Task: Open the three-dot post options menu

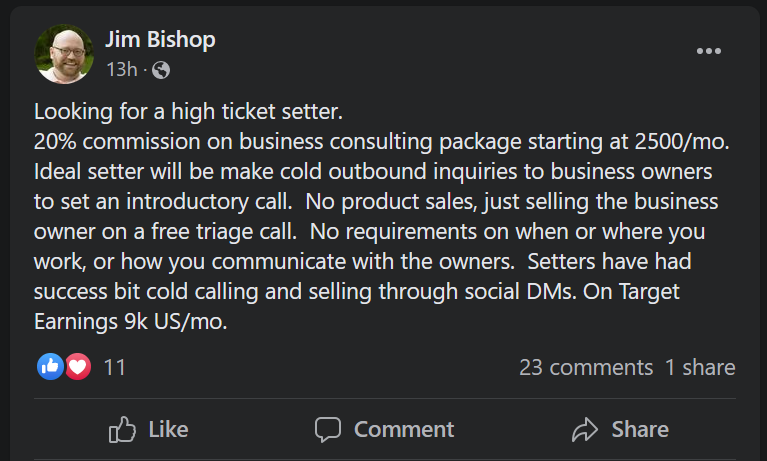Action: coord(708,52)
